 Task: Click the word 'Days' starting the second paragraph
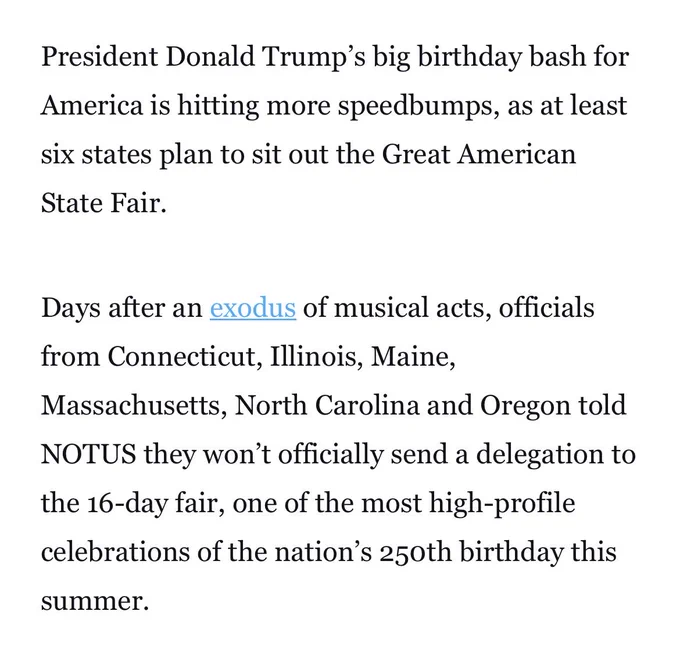tap(71, 309)
